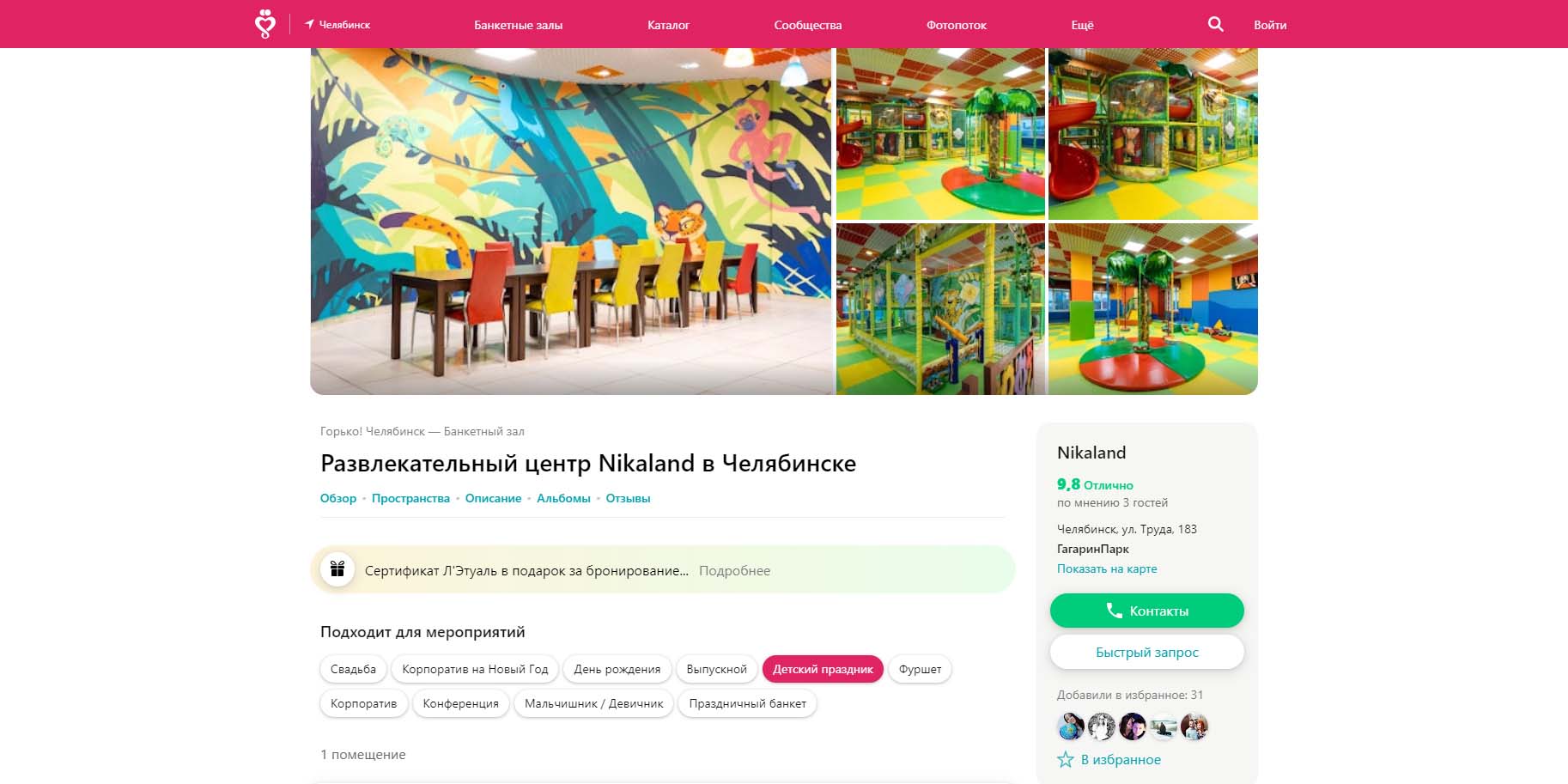
Task: Click the last user avatar in favorites
Action: click(x=1194, y=726)
